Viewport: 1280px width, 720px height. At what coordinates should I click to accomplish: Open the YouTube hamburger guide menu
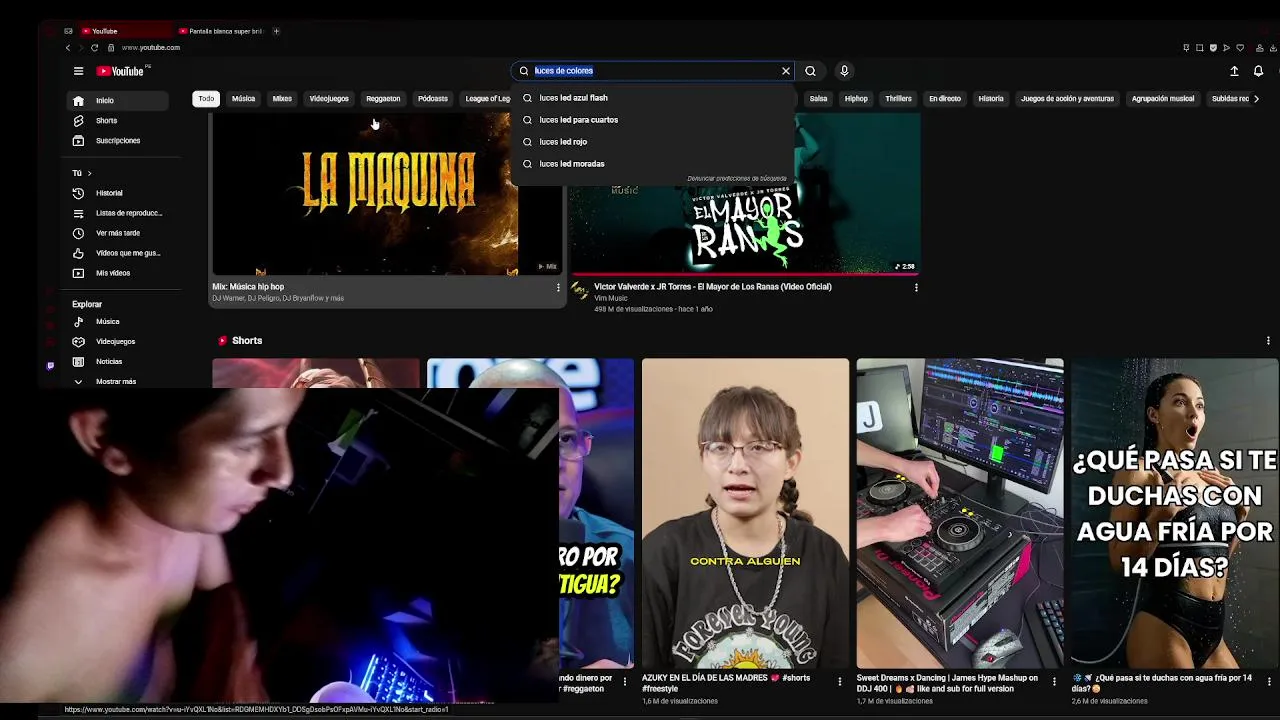pyautogui.click(x=78, y=71)
